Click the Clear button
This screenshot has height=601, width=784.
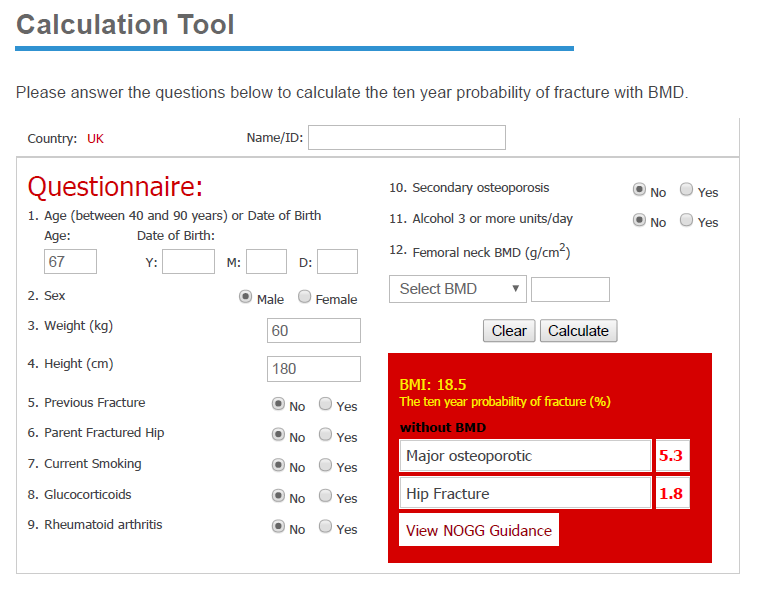pos(509,331)
